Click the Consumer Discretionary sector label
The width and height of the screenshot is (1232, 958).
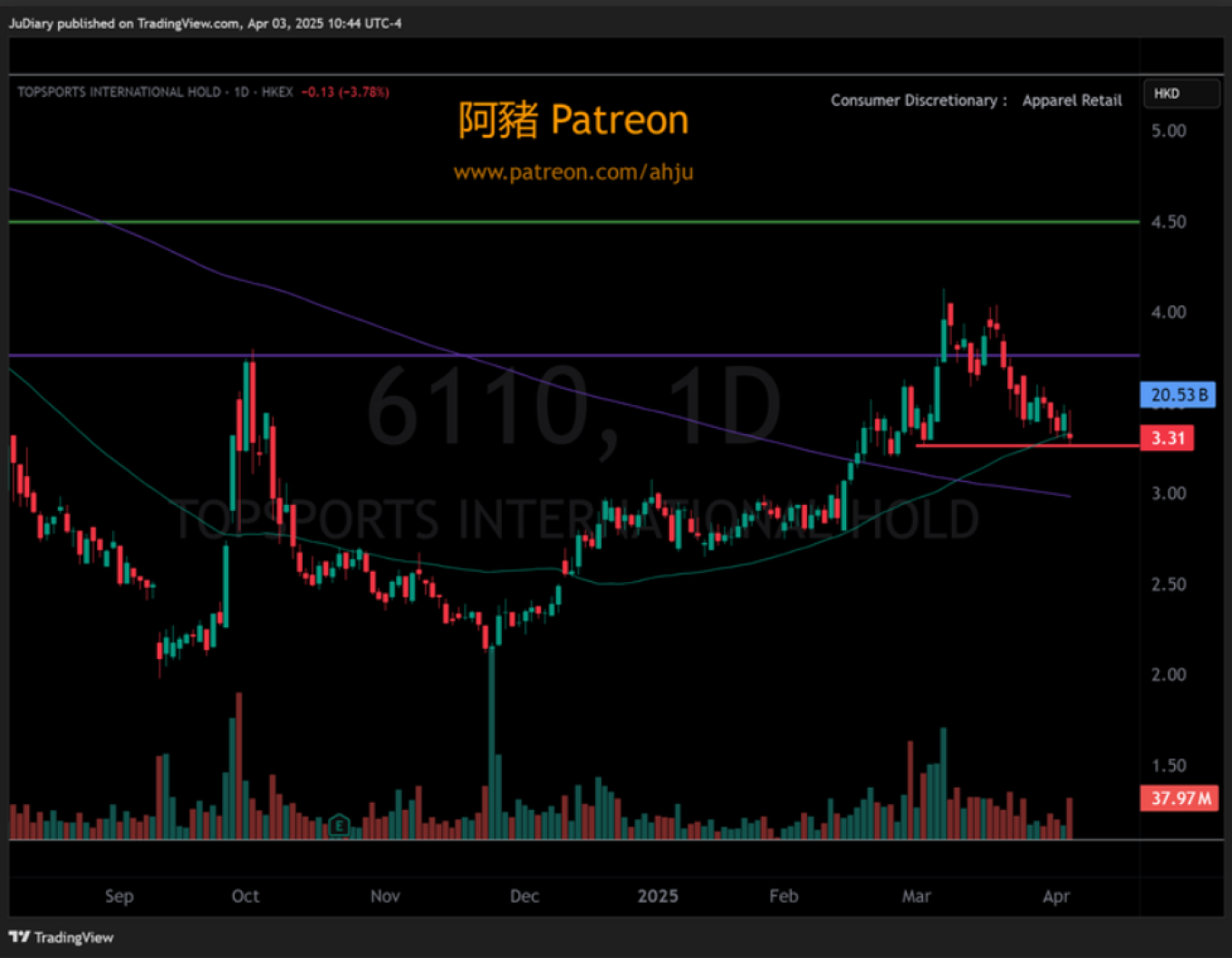(918, 101)
